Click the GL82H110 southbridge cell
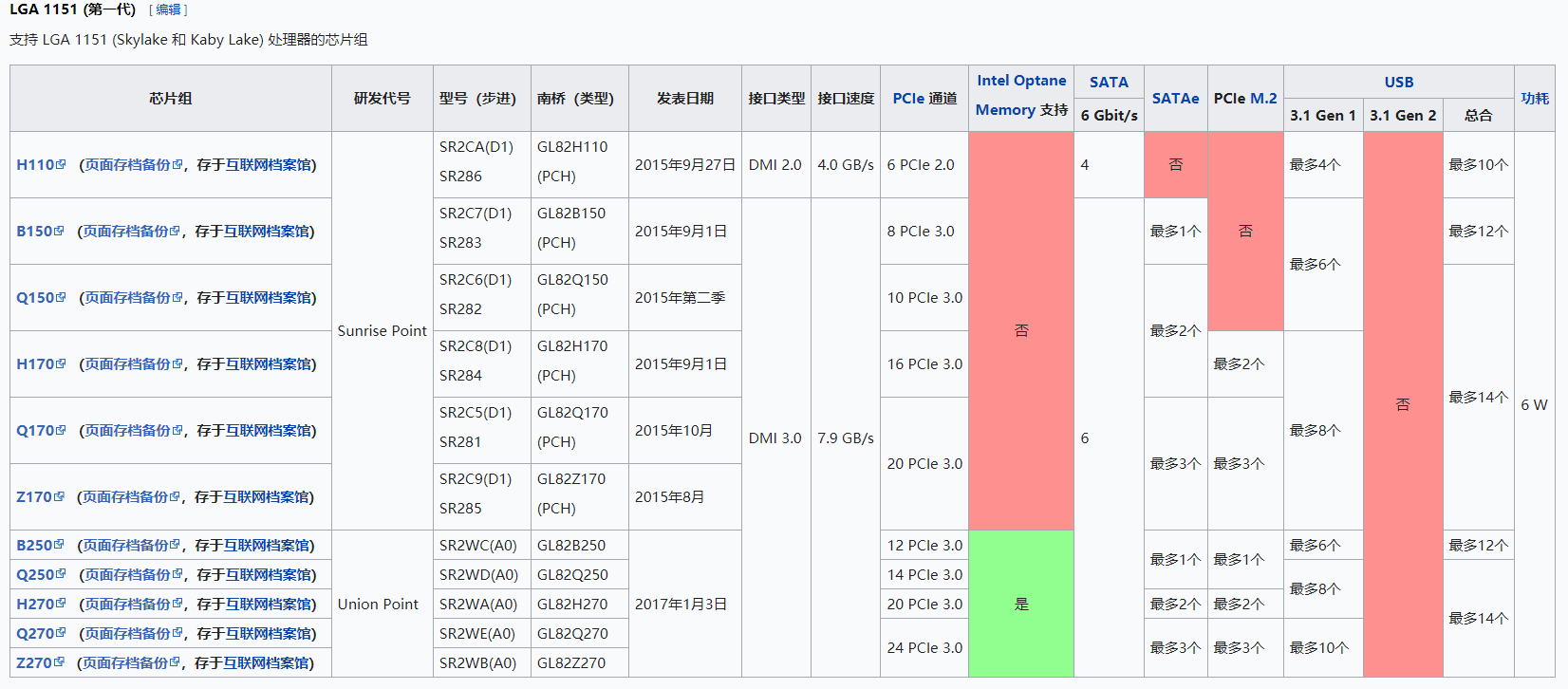The height and width of the screenshot is (689, 1568). click(x=580, y=165)
